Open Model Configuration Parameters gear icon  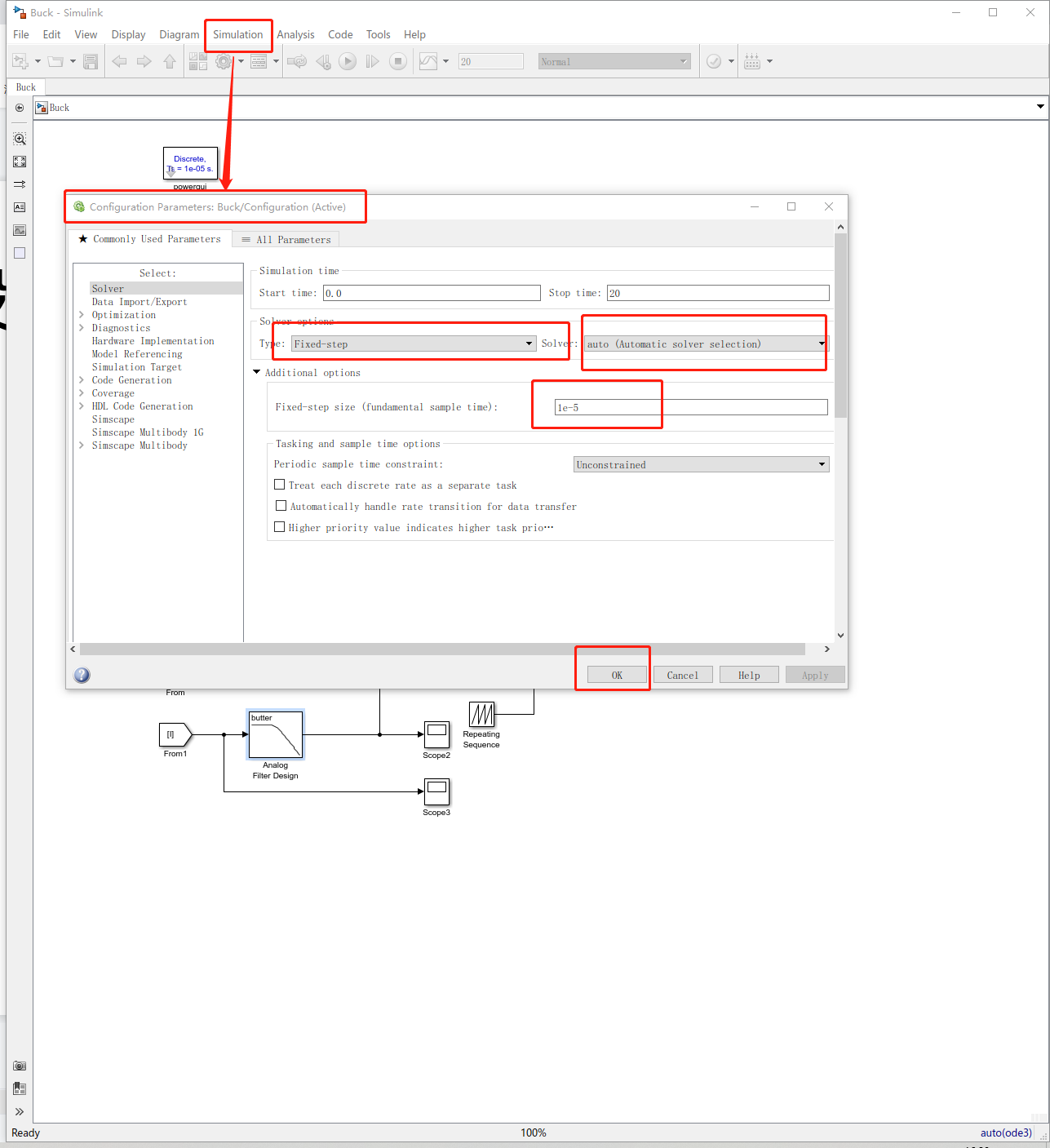pyautogui.click(x=224, y=61)
